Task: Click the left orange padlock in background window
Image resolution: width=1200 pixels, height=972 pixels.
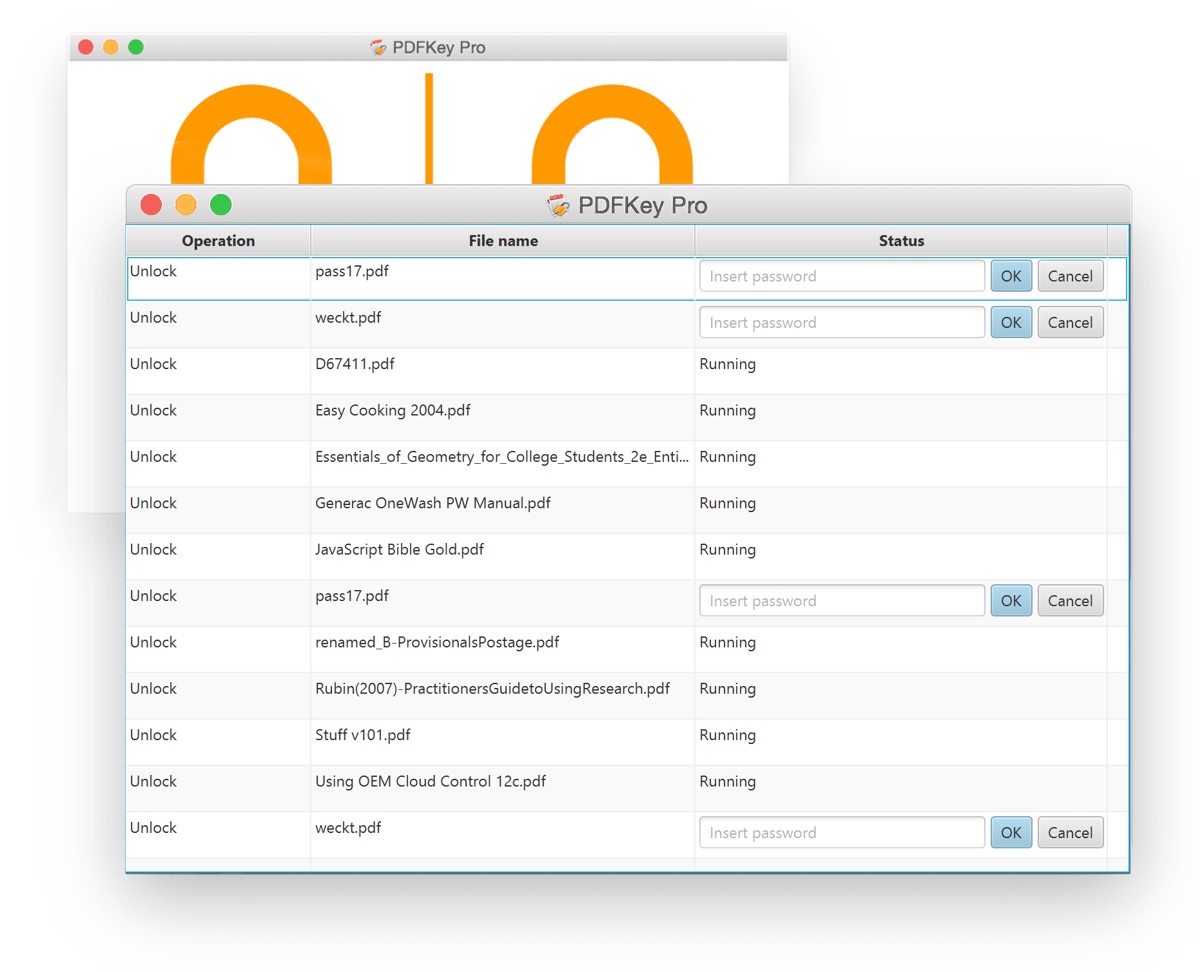Action: pyautogui.click(x=251, y=130)
